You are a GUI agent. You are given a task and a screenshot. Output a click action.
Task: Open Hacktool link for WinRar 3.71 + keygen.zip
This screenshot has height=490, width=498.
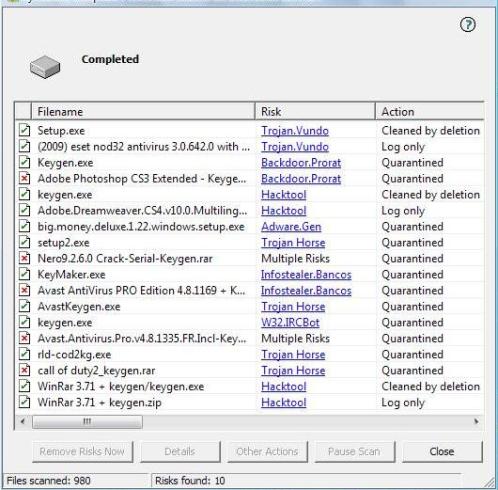pos(284,403)
